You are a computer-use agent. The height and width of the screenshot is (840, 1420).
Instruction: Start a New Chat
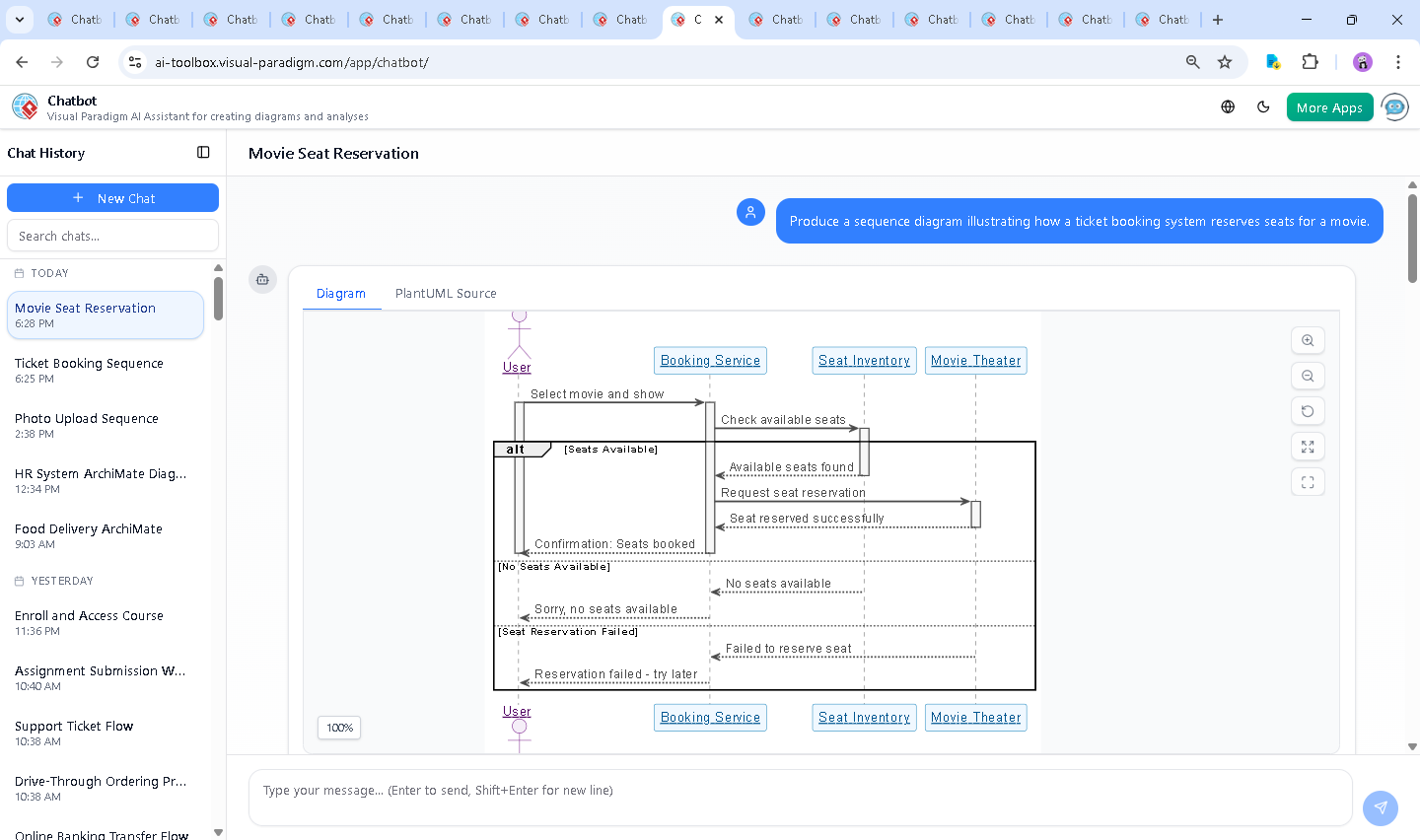tap(112, 197)
